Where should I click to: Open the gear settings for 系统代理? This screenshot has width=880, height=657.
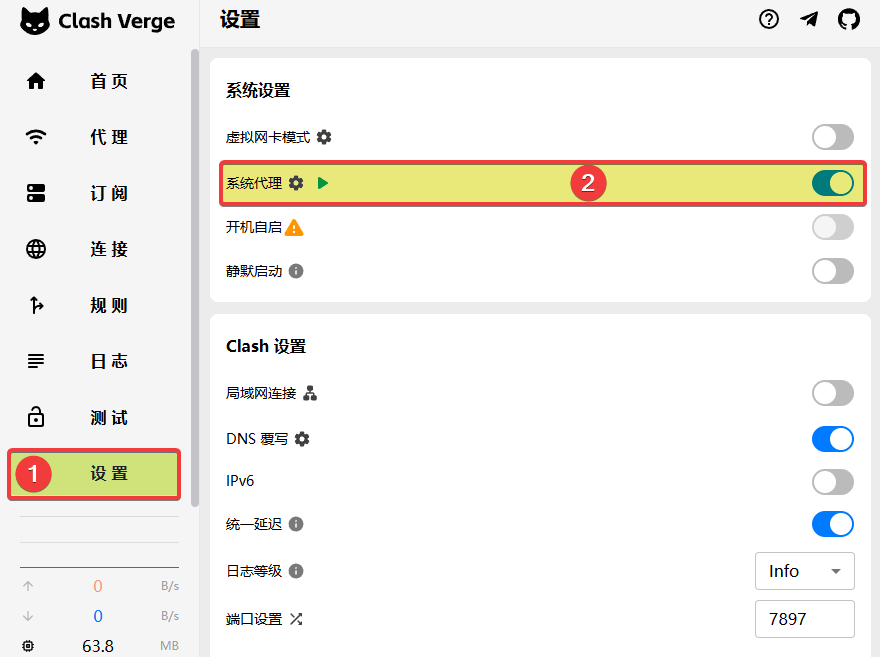tap(296, 183)
